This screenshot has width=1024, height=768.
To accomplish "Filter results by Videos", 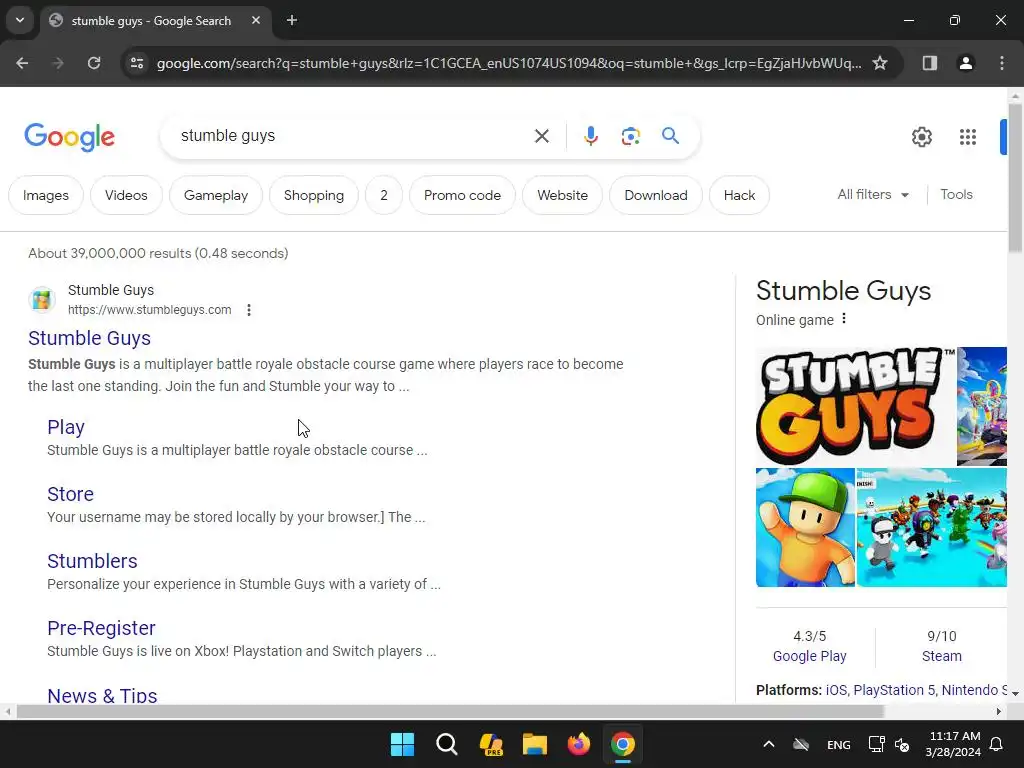I will (126, 195).
